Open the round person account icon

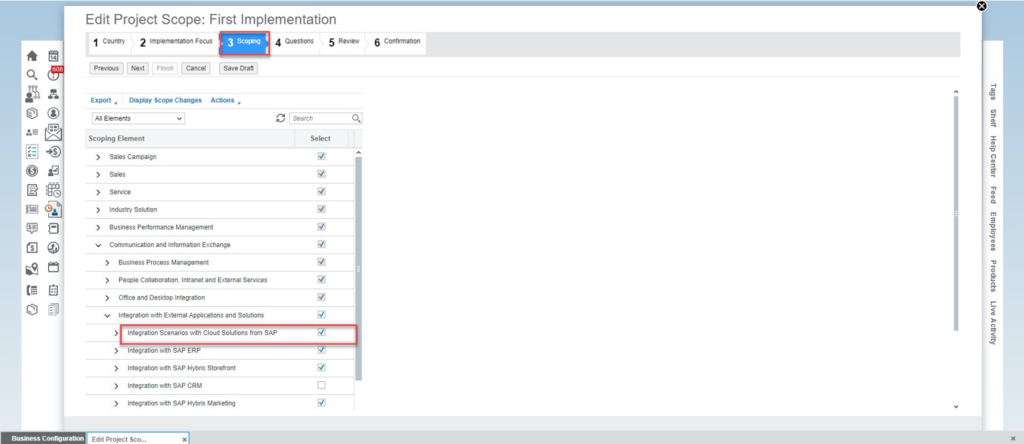point(54,113)
